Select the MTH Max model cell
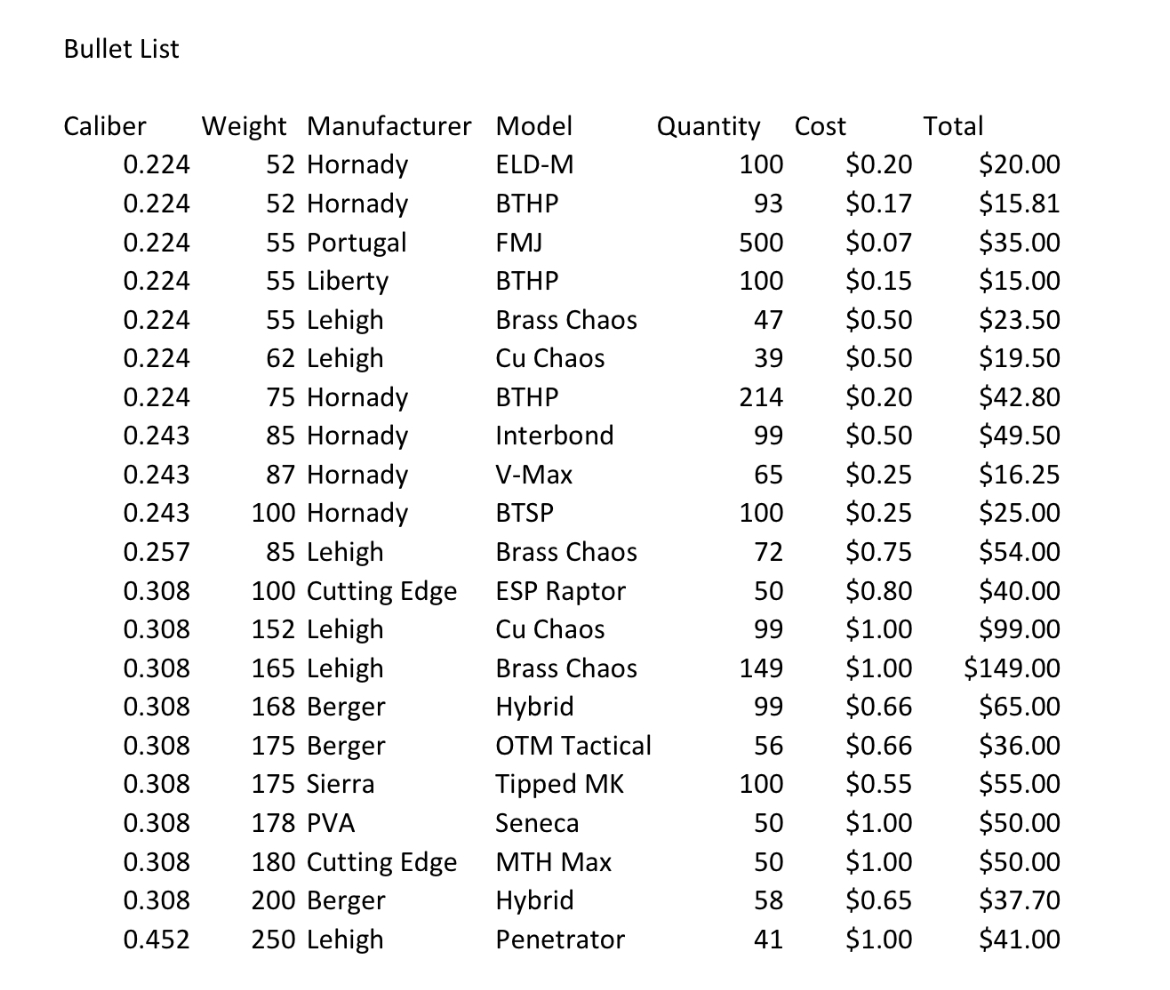1170x990 pixels. (554, 862)
